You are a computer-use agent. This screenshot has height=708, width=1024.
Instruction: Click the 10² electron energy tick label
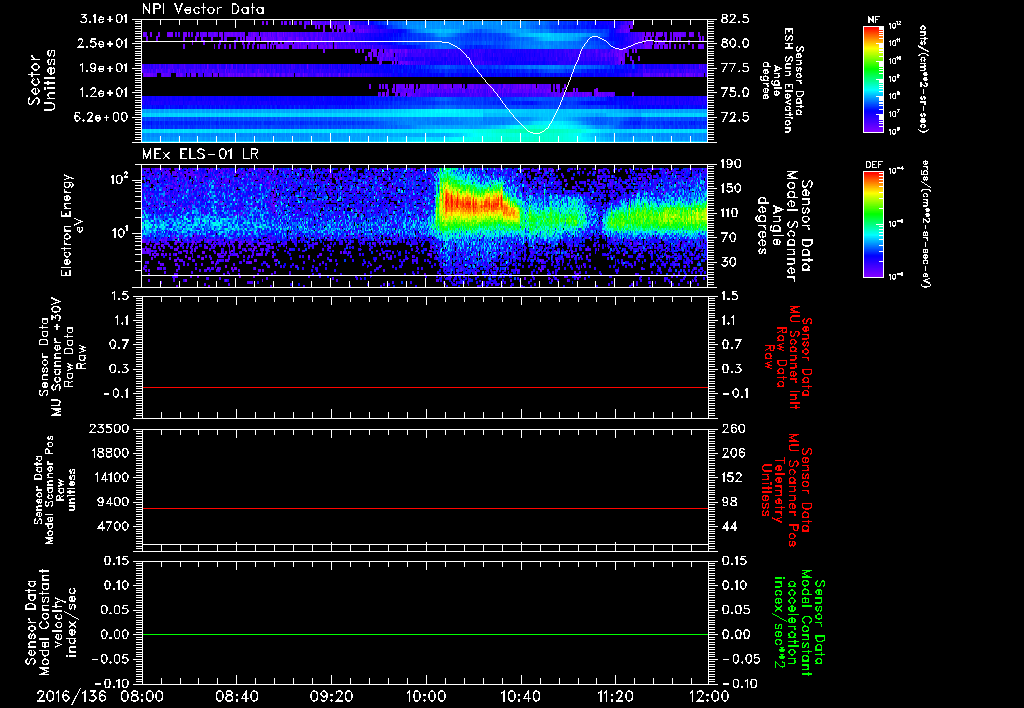click(122, 179)
